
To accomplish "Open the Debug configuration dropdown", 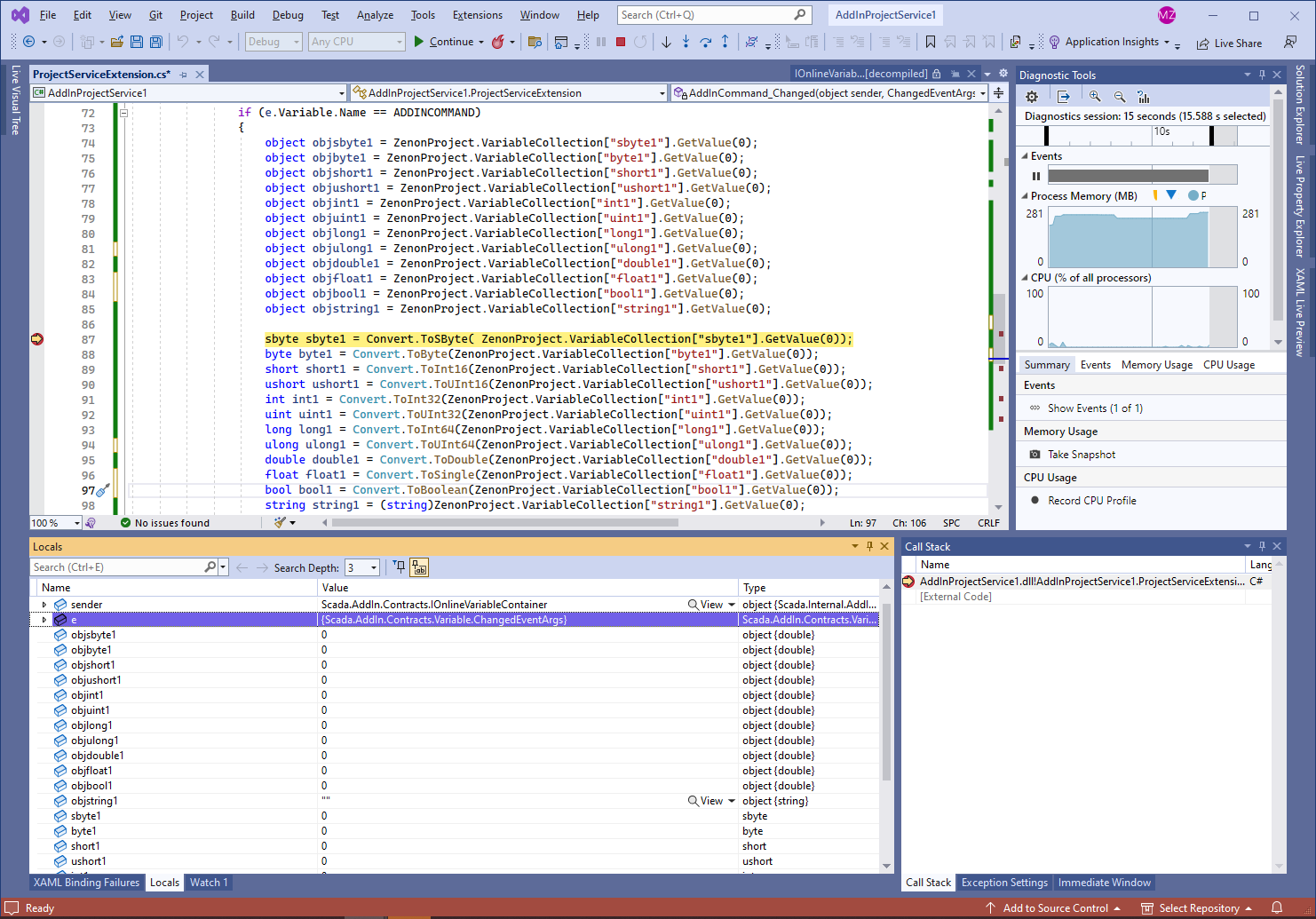I will tap(274, 42).
